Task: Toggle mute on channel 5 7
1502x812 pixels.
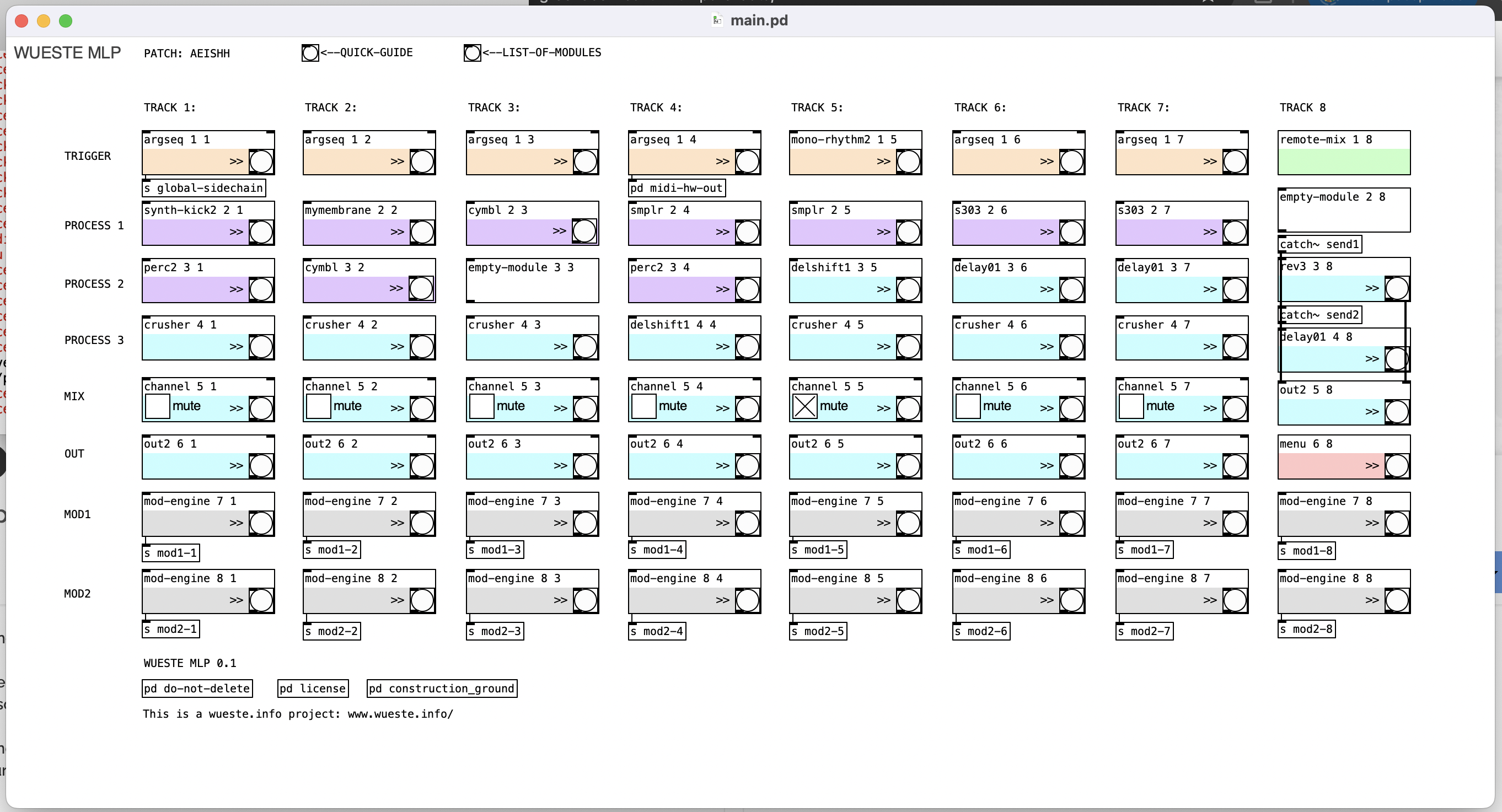Action: pos(1131,406)
